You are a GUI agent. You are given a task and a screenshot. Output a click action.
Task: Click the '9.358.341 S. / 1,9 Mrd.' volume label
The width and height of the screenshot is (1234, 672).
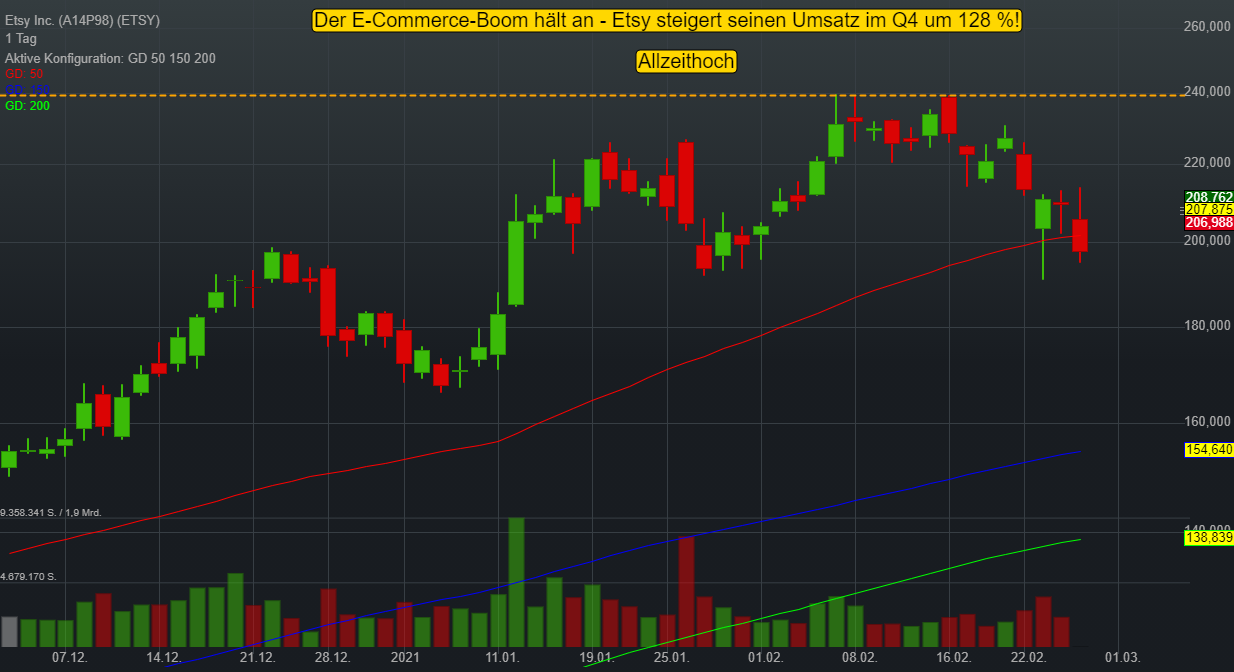pos(51,513)
